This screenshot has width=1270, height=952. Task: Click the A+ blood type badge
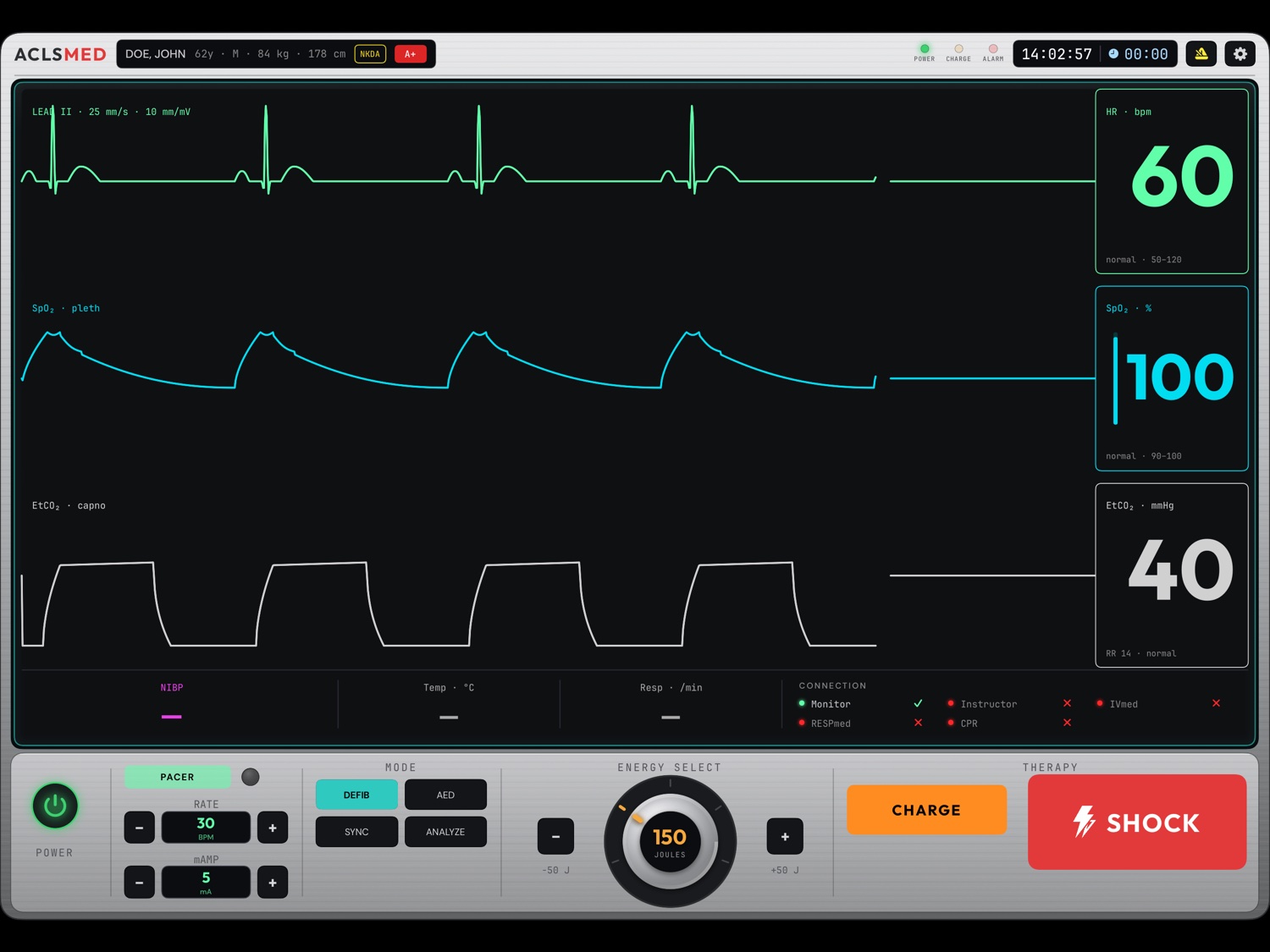click(x=411, y=54)
